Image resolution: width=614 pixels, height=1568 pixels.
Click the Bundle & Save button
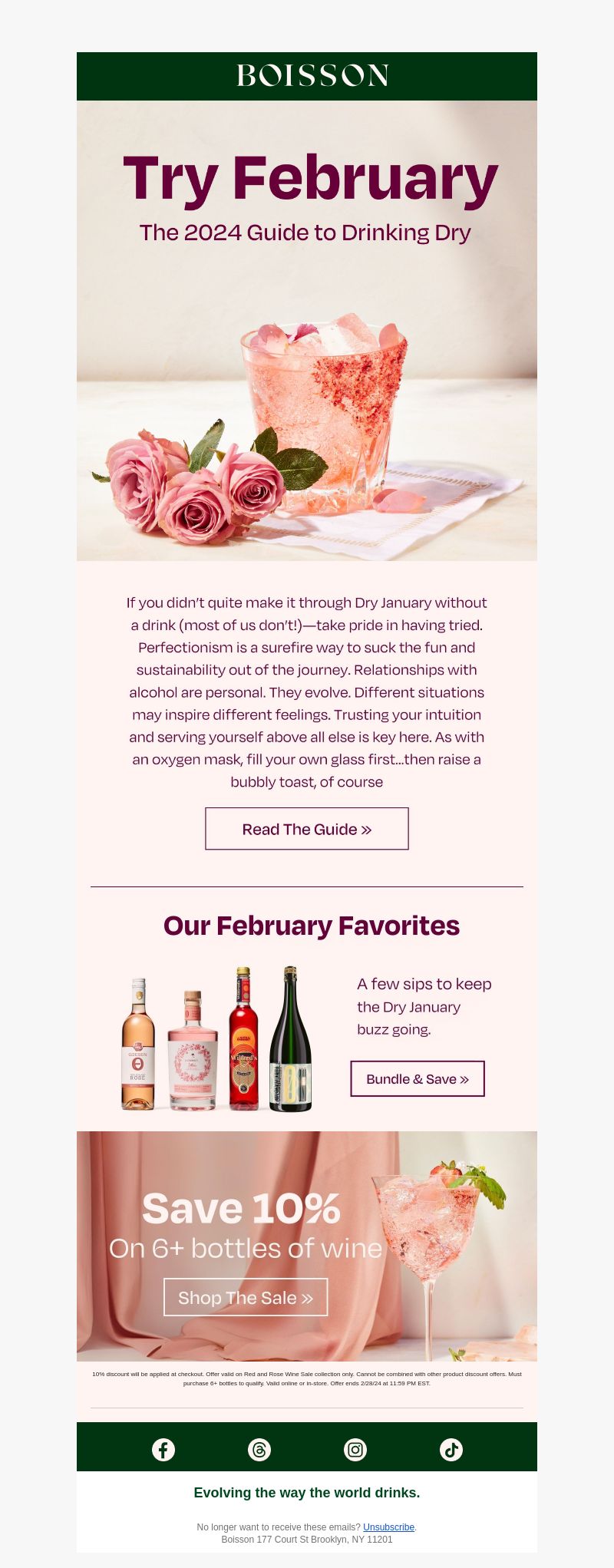(x=418, y=1079)
